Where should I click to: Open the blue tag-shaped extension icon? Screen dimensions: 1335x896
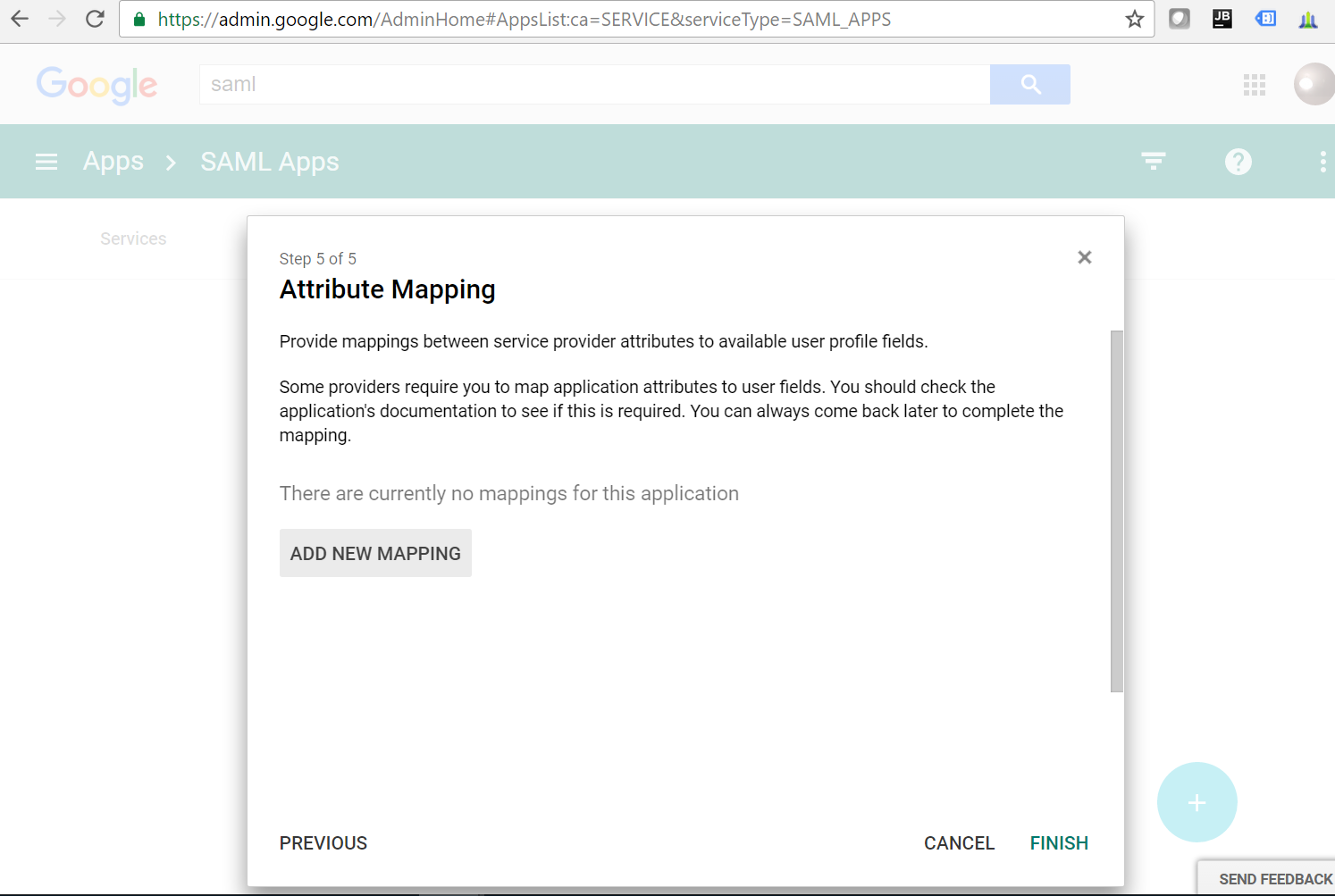(x=1265, y=18)
